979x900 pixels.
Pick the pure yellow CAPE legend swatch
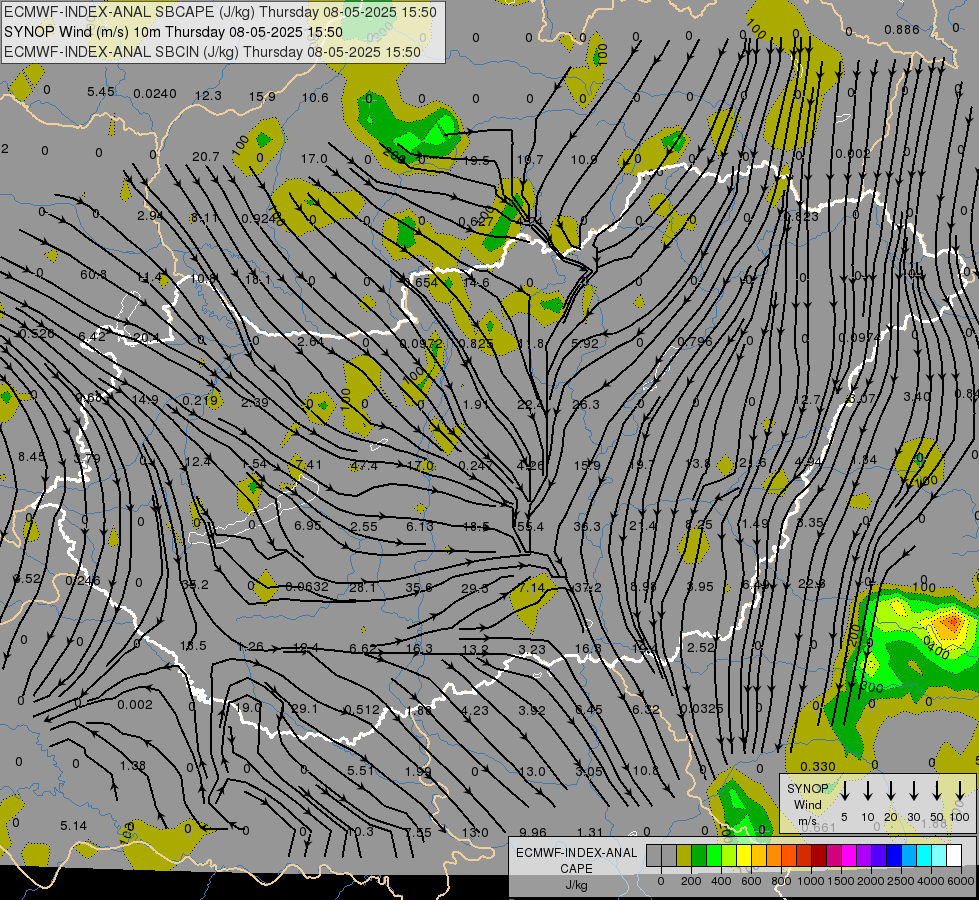744,855
